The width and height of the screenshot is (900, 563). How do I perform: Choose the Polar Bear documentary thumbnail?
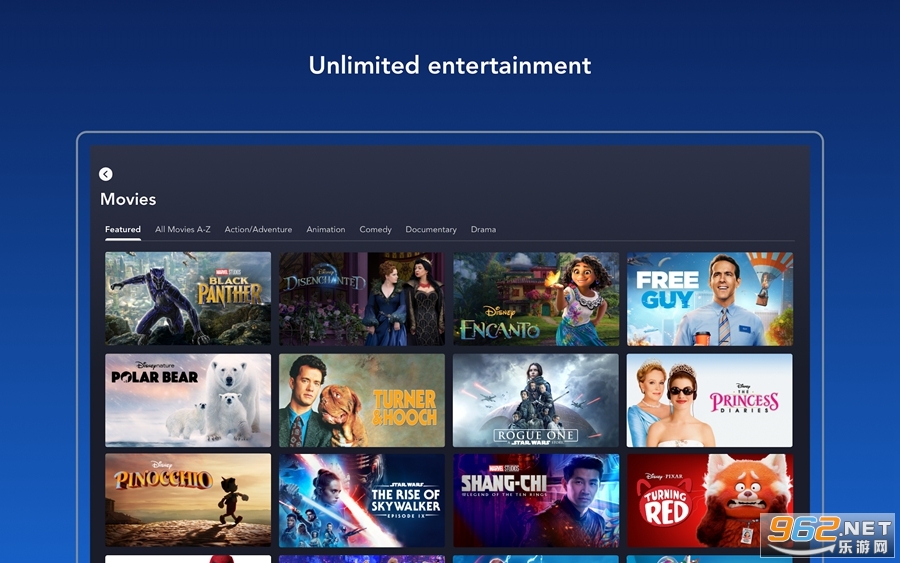pyautogui.click(x=188, y=400)
